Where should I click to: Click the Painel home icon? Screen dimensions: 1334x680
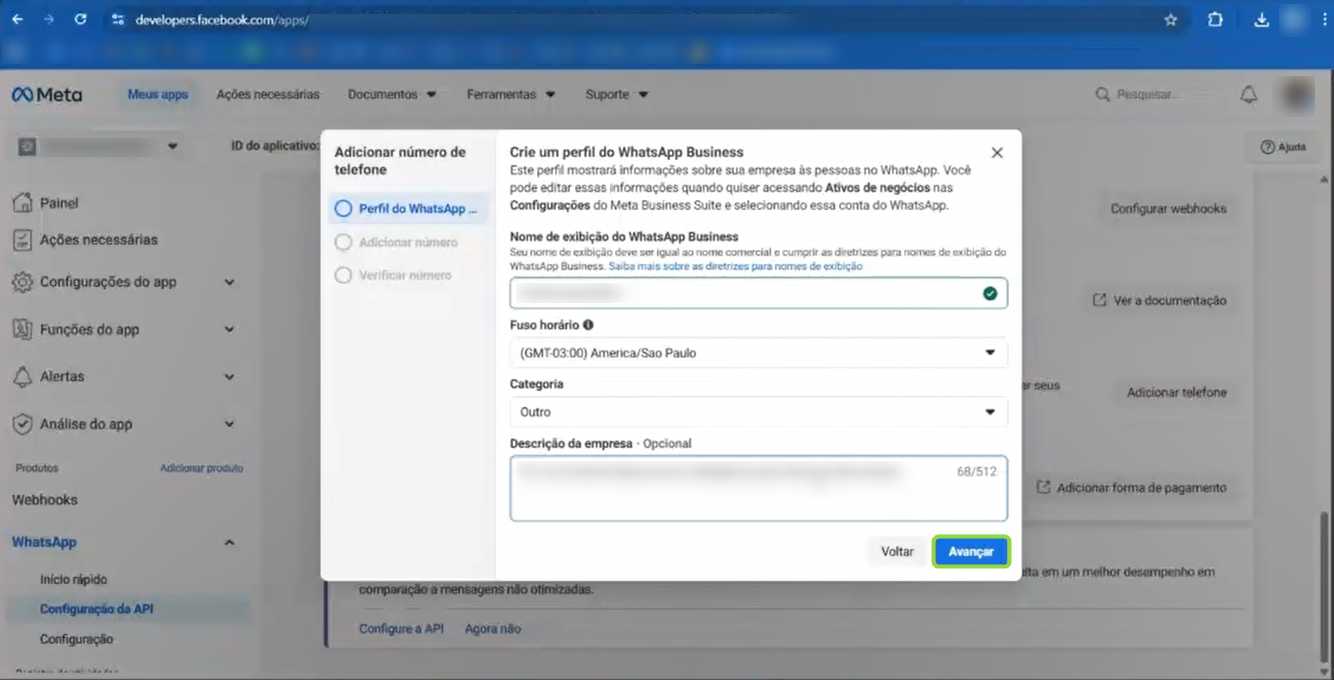(22, 203)
